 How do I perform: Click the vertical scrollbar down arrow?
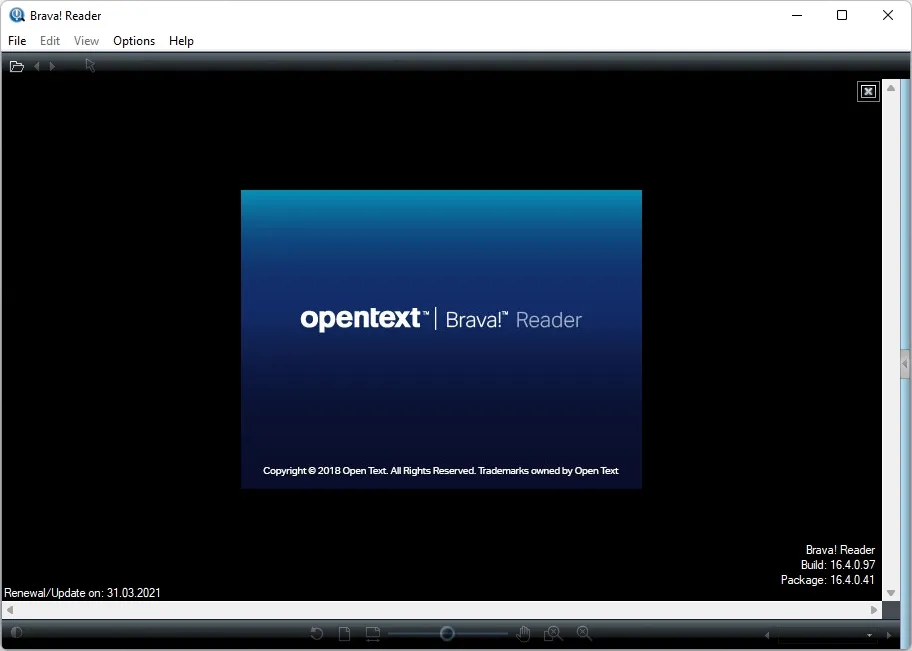click(890, 593)
